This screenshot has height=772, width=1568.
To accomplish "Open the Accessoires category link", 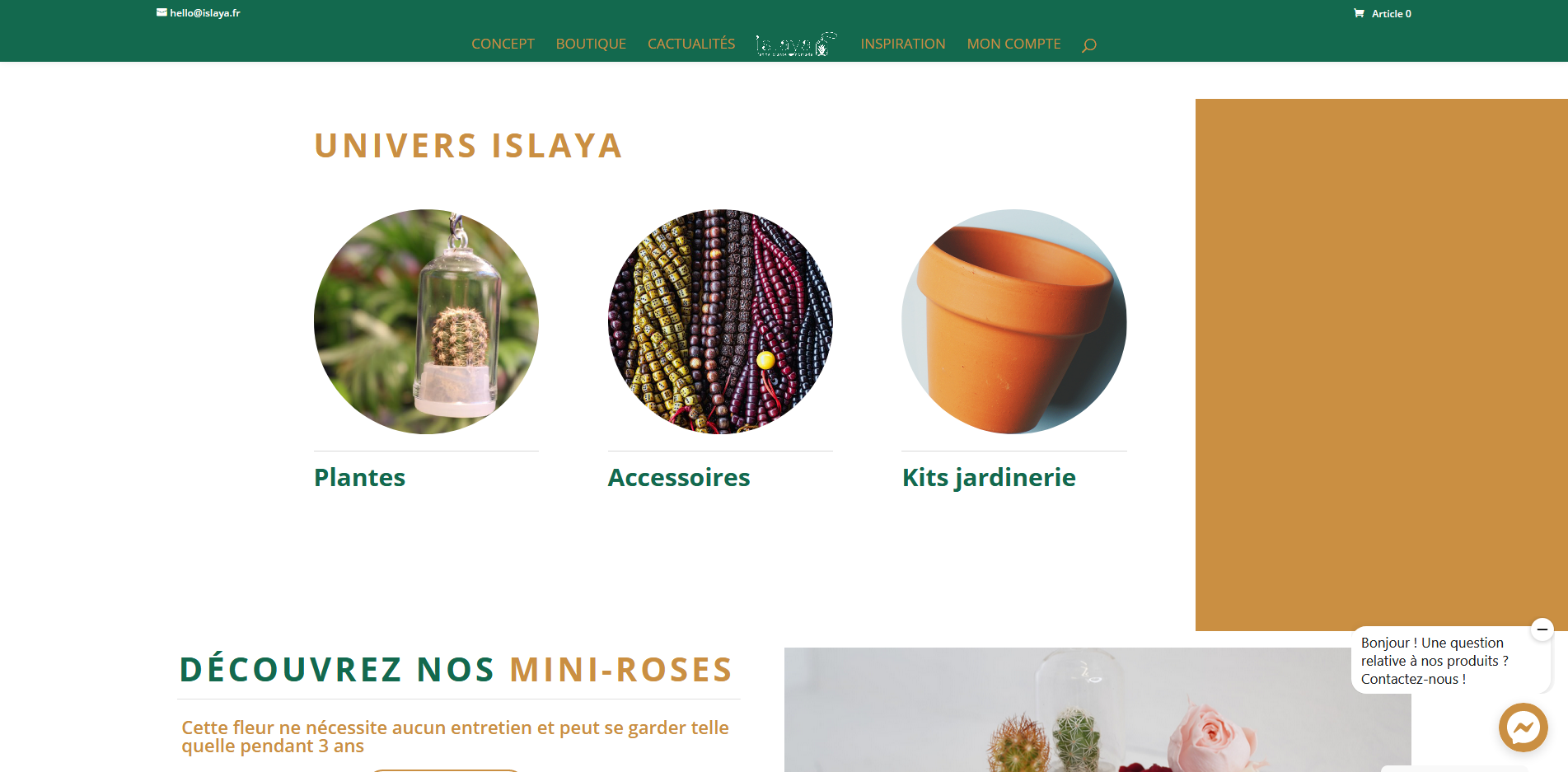I will [x=679, y=477].
